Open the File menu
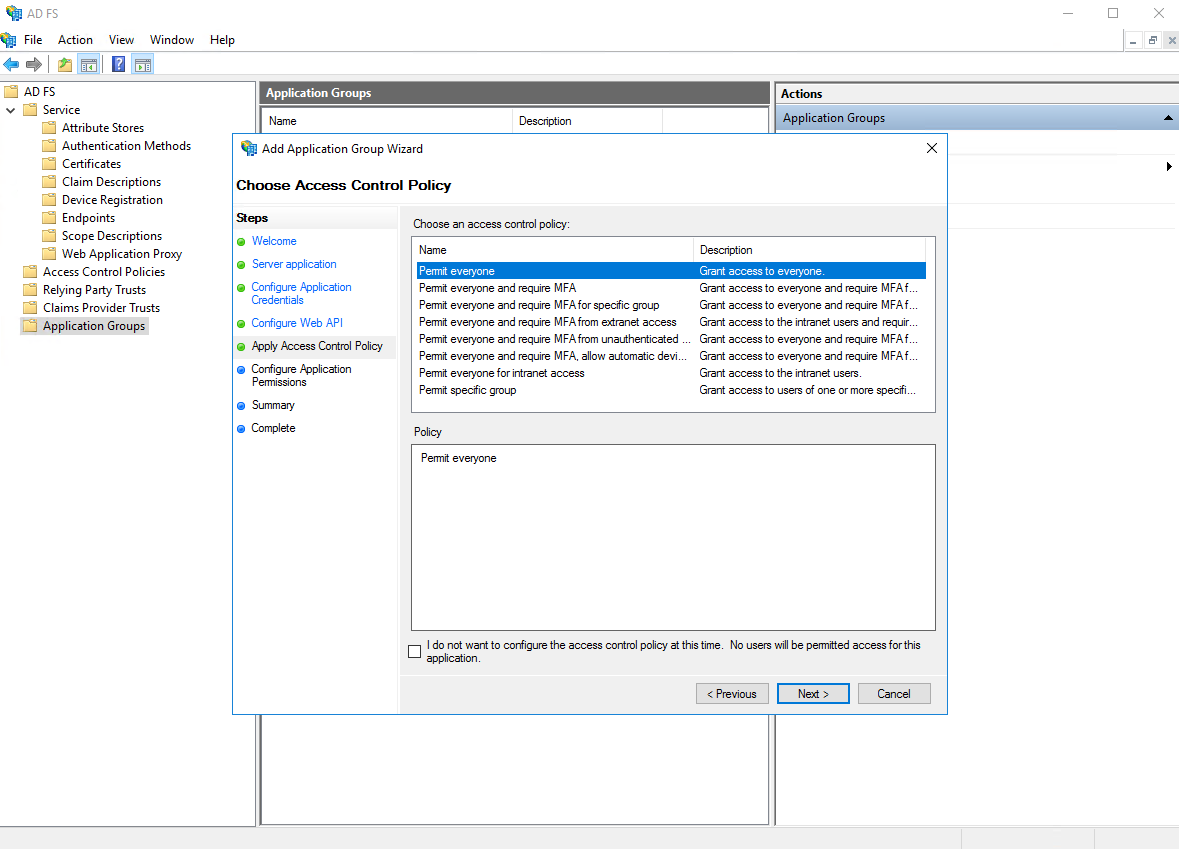The width and height of the screenshot is (1179, 849). (33, 40)
